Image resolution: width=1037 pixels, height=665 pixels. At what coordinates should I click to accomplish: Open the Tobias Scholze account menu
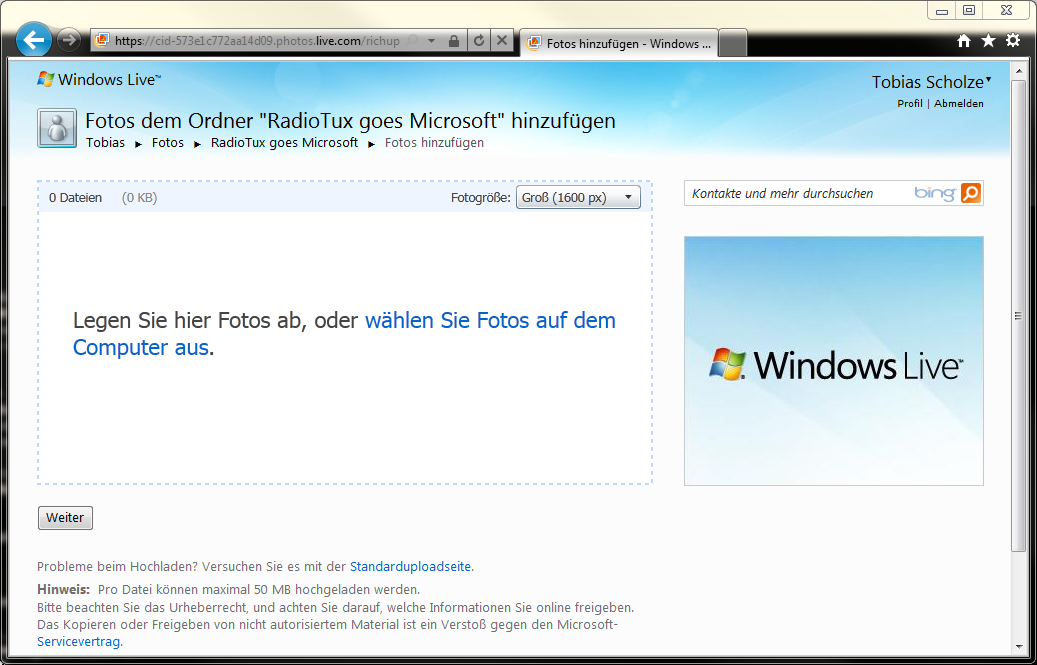click(x=931, y=82)
